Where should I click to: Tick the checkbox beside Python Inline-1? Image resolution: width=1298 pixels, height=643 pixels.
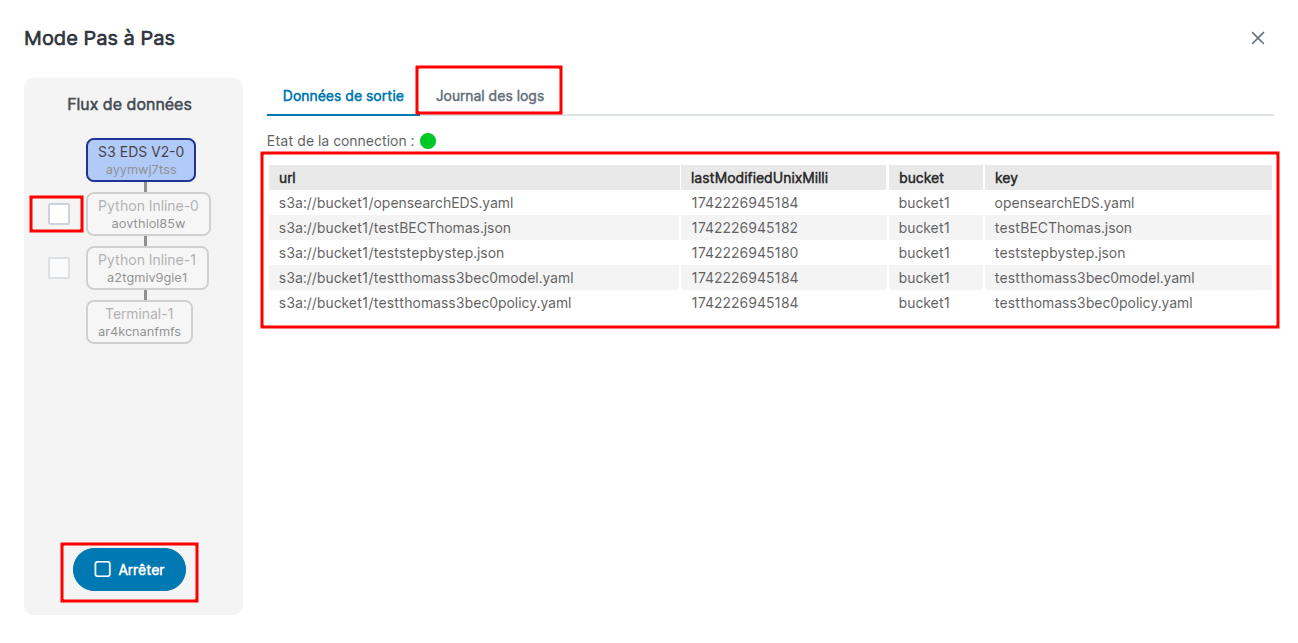pos(59,268)
